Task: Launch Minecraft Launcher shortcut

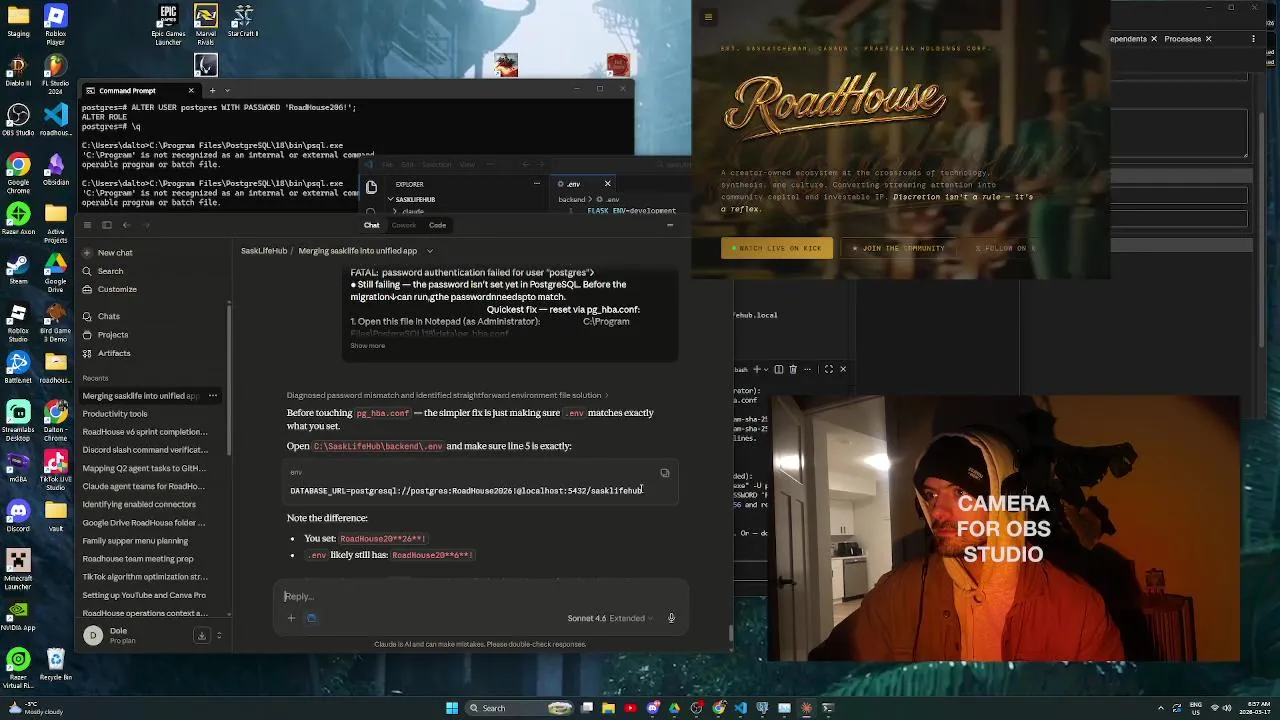Action: click(18, 570)
